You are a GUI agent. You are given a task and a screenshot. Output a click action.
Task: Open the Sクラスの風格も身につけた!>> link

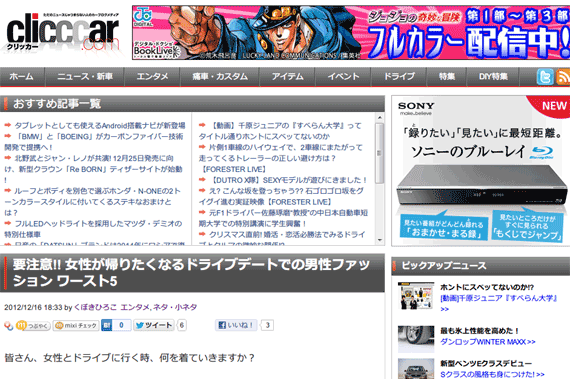(492, 374)
